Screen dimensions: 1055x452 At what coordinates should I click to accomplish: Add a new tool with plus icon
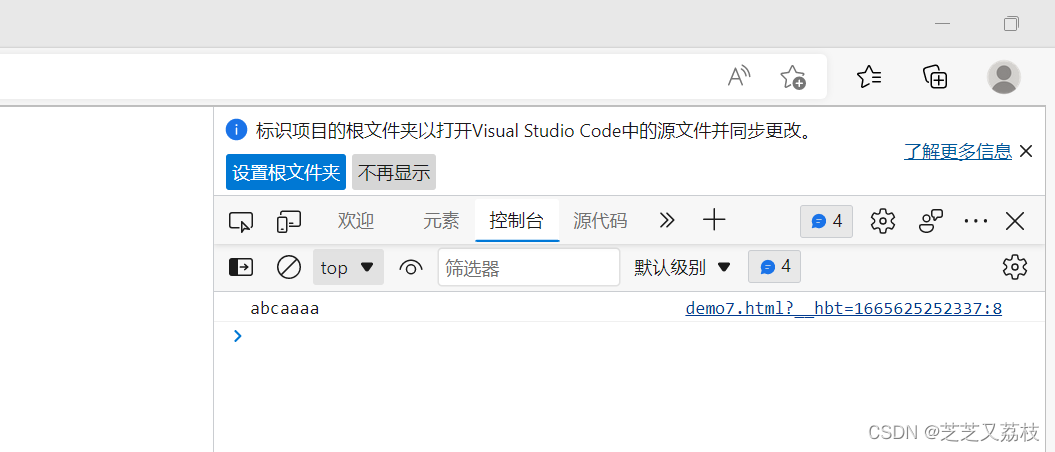(x=714, y=220)
